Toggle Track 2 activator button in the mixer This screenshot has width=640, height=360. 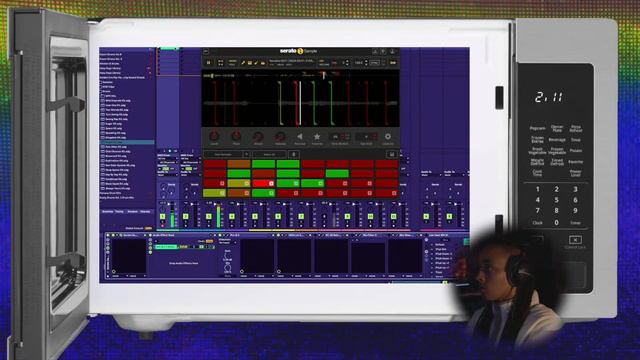(x=186, y=216)
